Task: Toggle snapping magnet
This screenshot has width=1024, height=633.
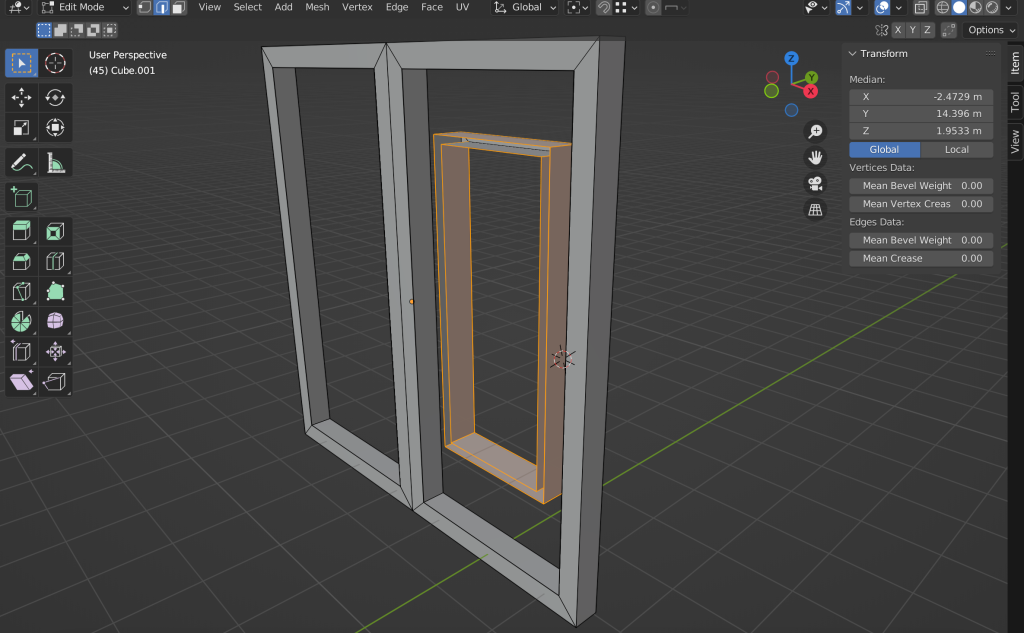Action: click(604, 8)
